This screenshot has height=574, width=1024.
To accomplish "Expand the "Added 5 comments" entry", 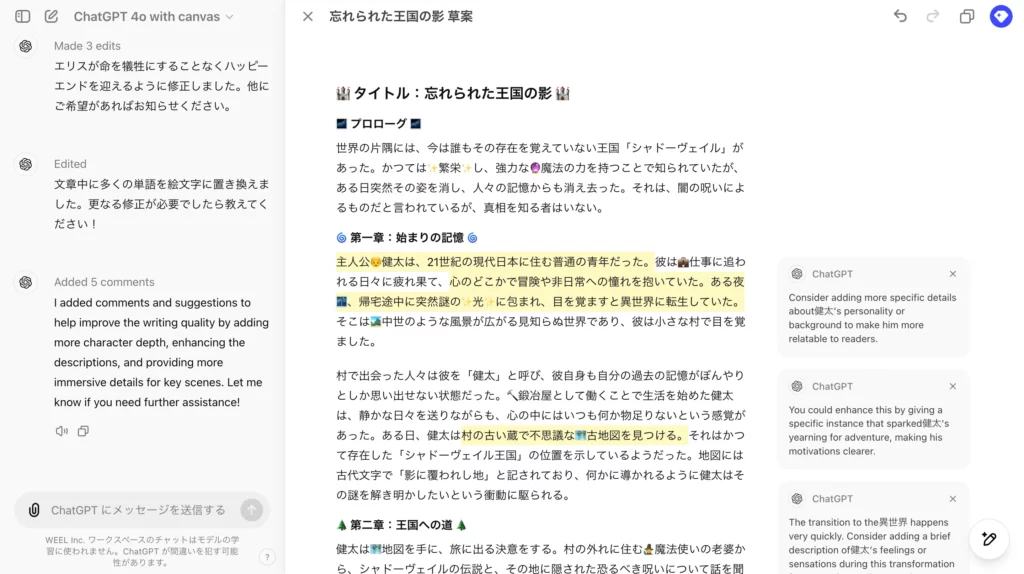I will (104, 282).
